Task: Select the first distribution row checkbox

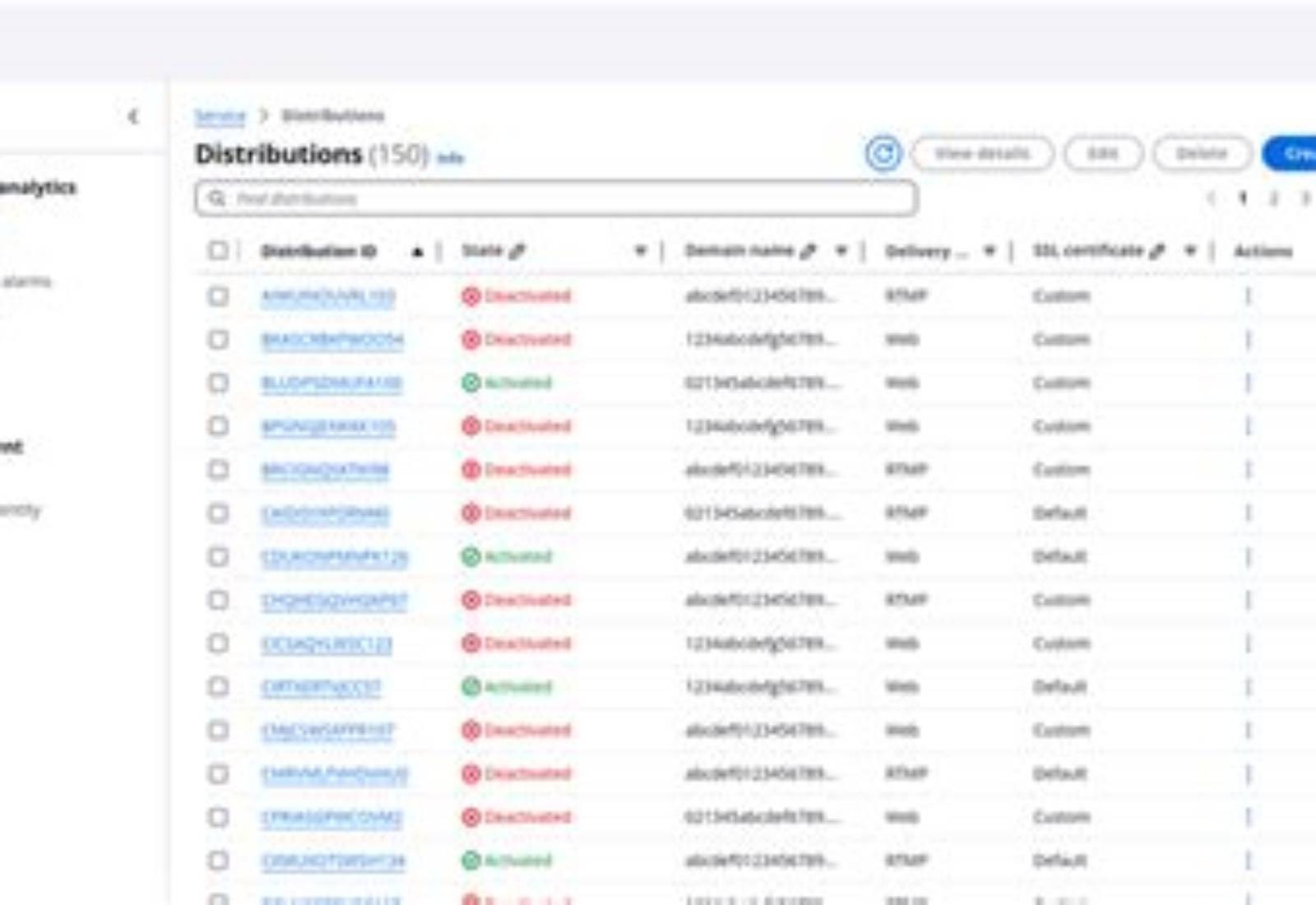Action: tap(218, 295)
